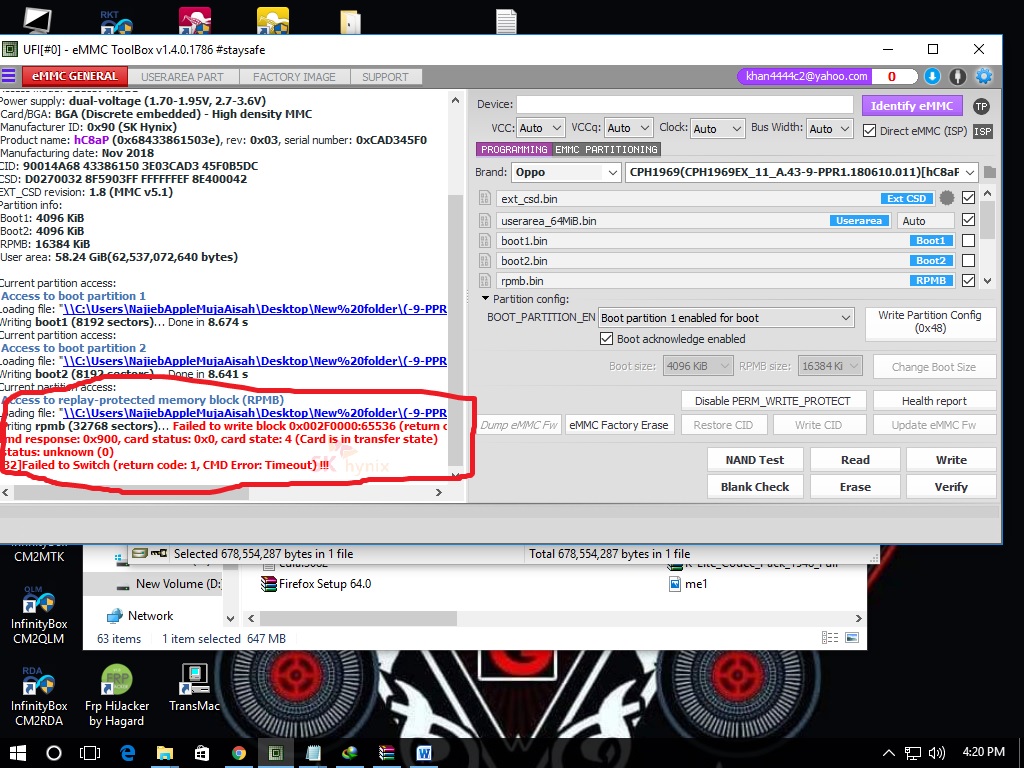Switch to the USERAREA PART tab
Viewport: 1024px width, 768px height.
tap(182, 76)
